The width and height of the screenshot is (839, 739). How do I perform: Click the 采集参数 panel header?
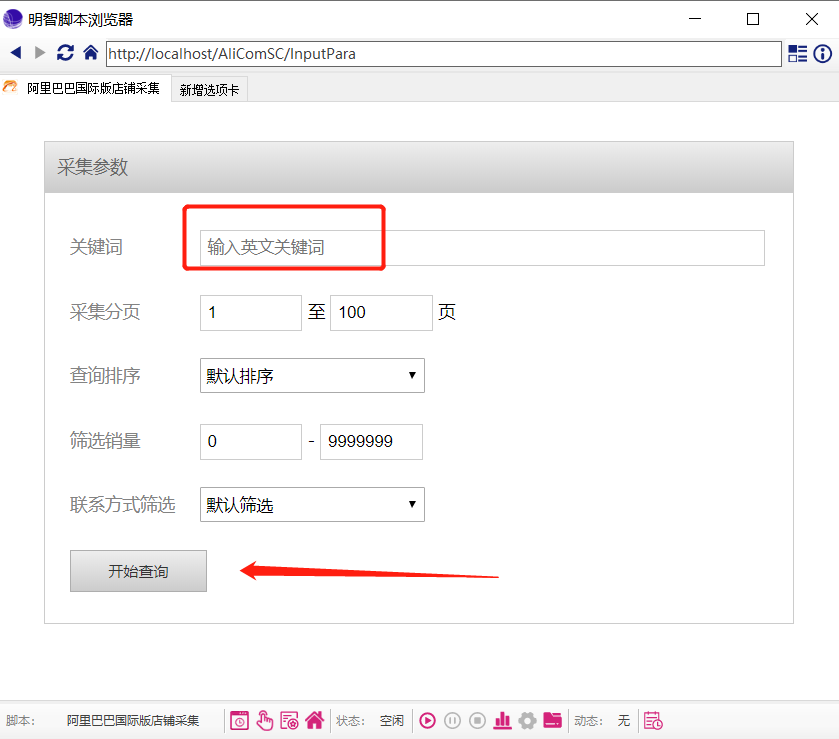click(x=418, y=167)
